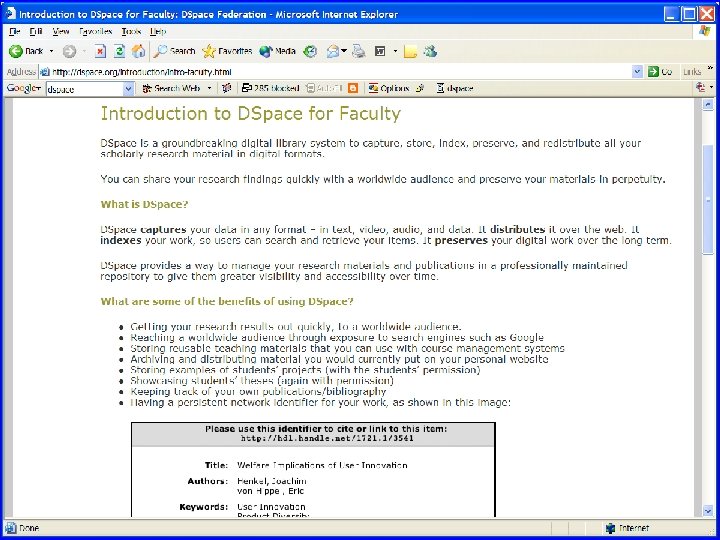Click the Links toolbar label
Image resolution: width=720 pixels, height=540 pixels.
(692, 72)
